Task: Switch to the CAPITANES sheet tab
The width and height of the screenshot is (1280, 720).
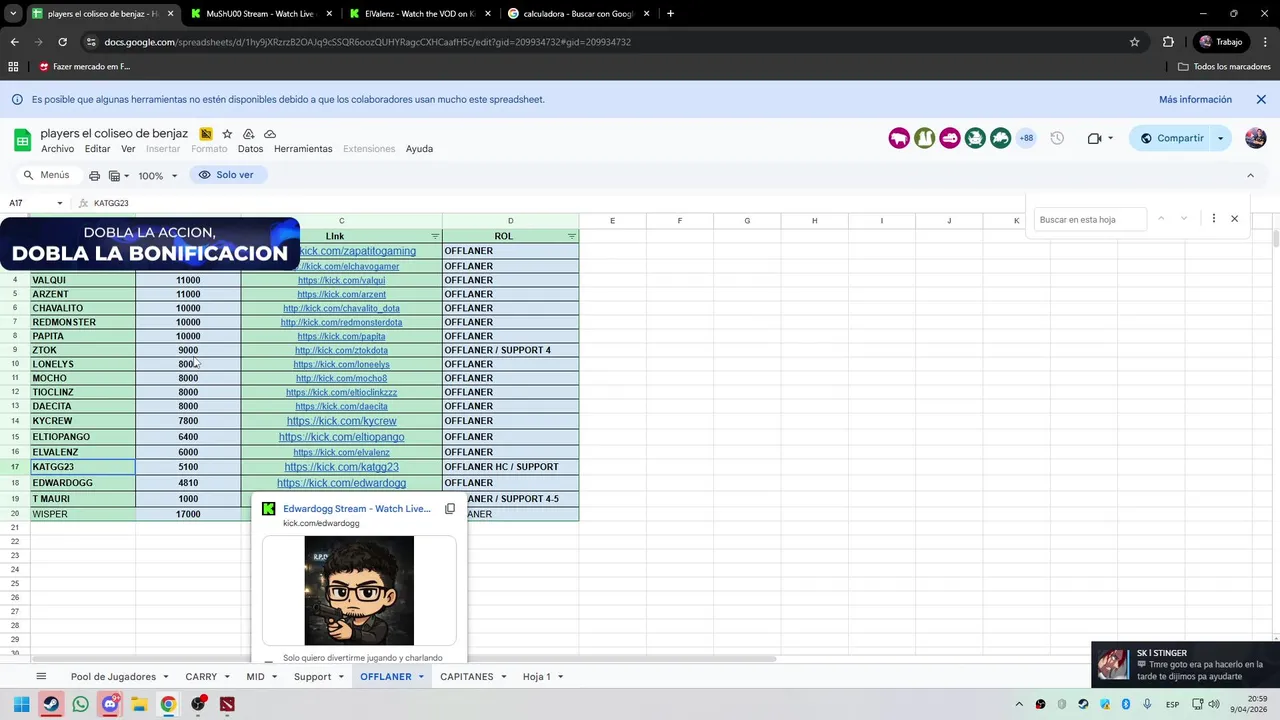Action: pos(467,677)
